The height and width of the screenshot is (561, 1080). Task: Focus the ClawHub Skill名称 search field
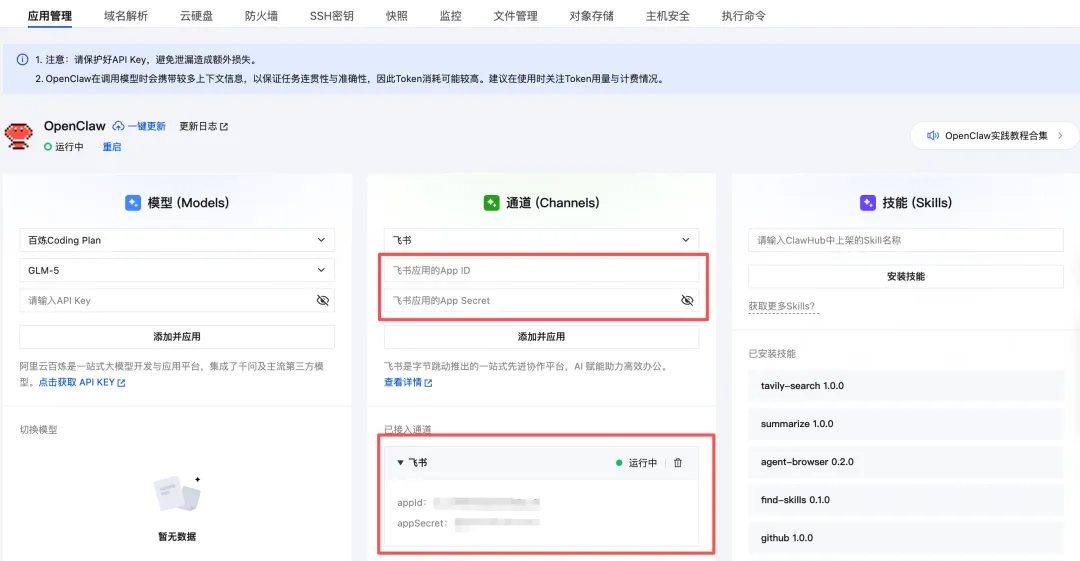[x=906, y=240]
